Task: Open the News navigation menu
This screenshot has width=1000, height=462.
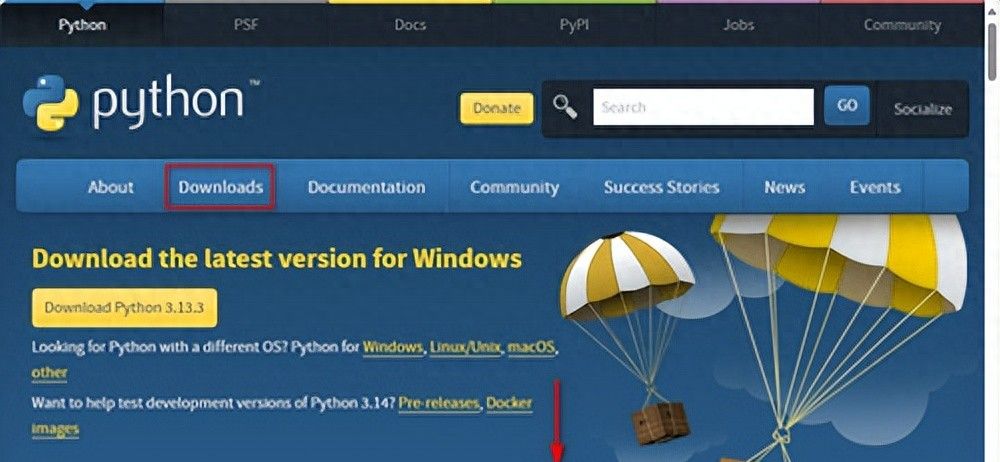Action: point(784,187)
